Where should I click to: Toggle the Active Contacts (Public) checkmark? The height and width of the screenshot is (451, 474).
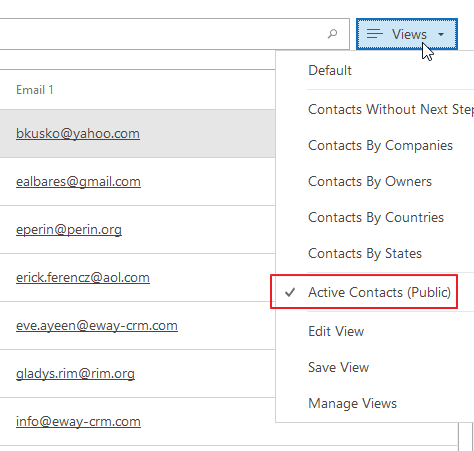pos(290,292)
